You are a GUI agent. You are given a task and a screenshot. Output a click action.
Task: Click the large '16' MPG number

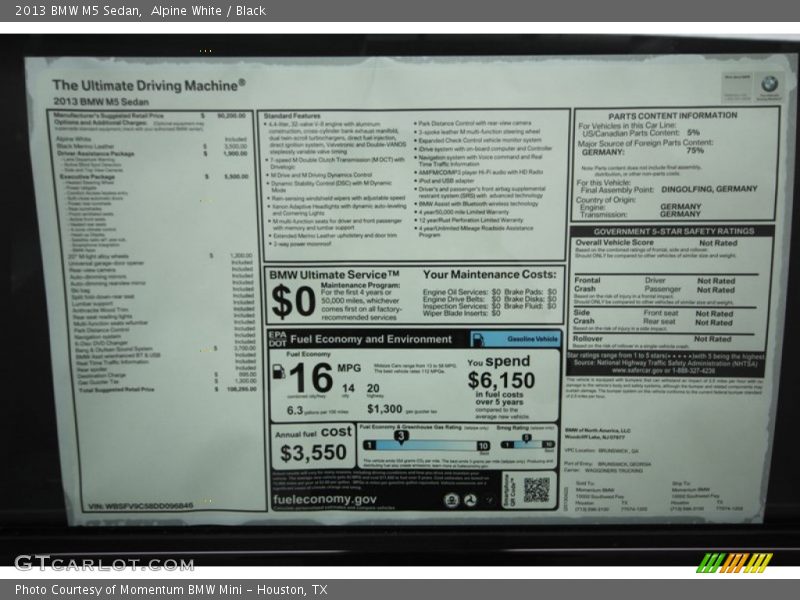(x=311, y=378)
